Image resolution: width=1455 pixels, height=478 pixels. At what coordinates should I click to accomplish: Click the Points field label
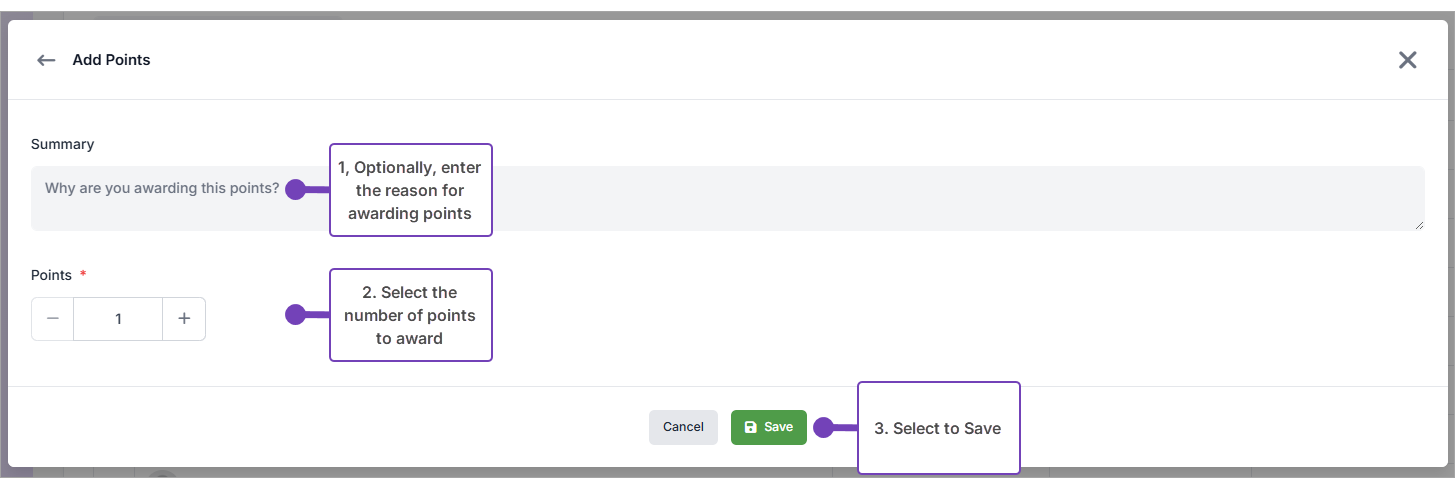(51, 275)
